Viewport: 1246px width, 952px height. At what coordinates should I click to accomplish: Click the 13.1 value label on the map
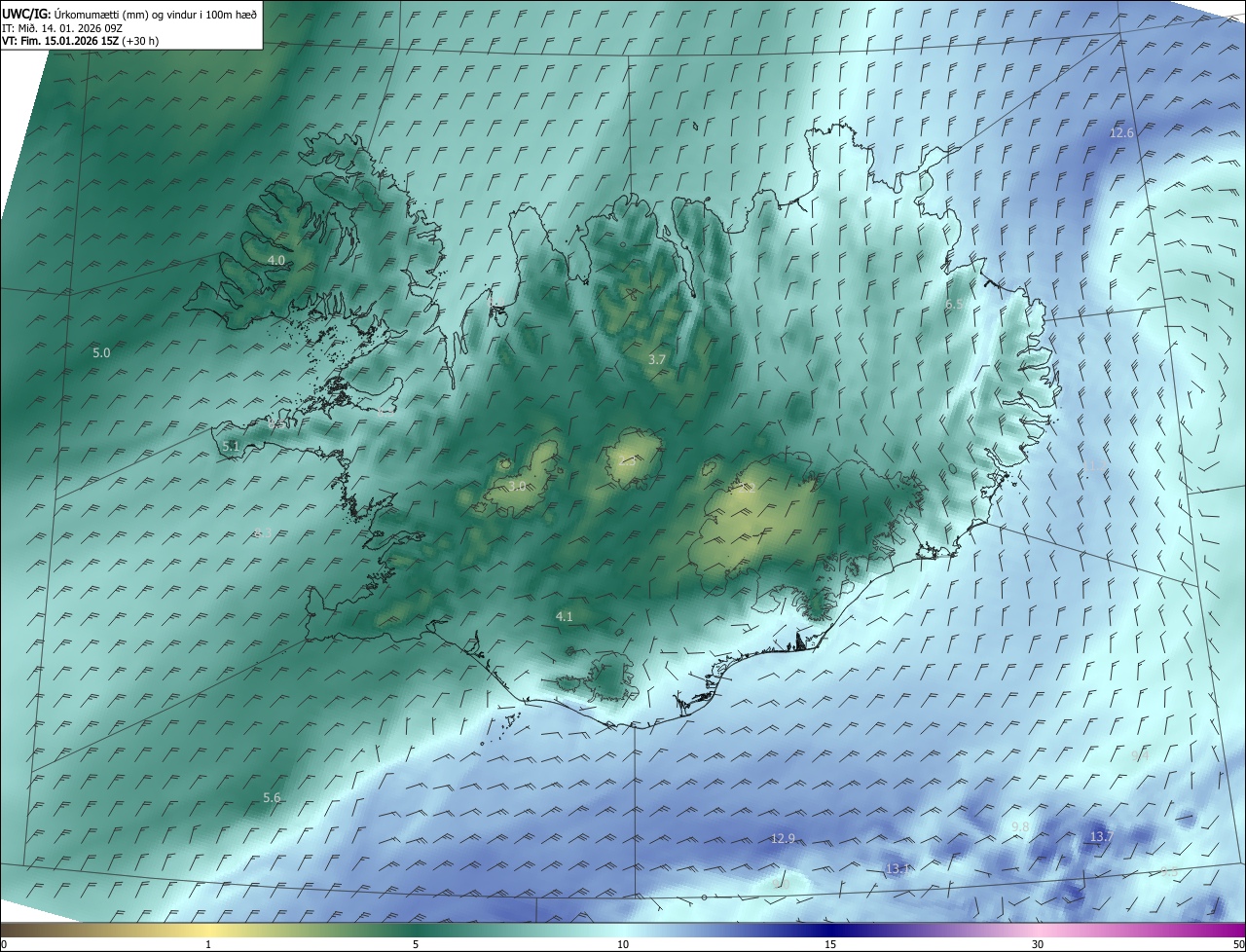click(x=898, y=868)
